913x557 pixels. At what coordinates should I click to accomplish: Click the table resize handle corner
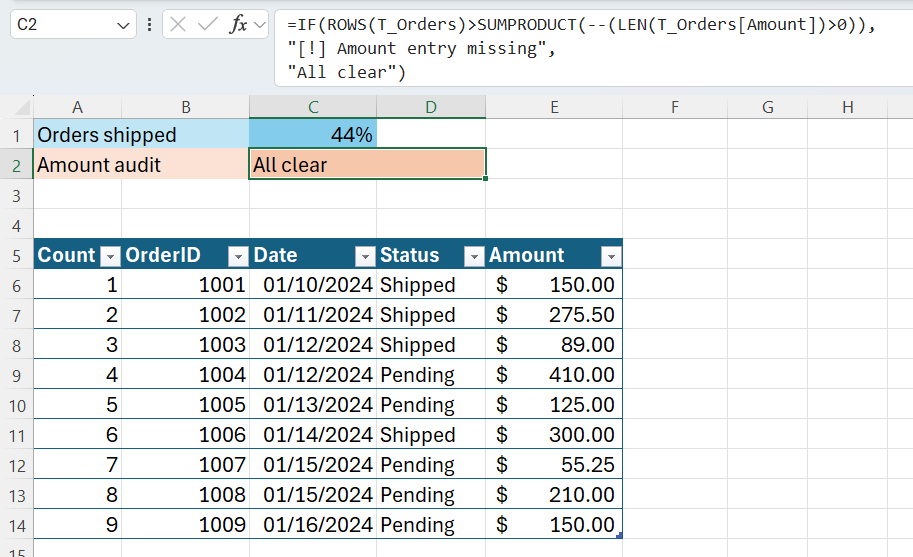pos(620,535)
